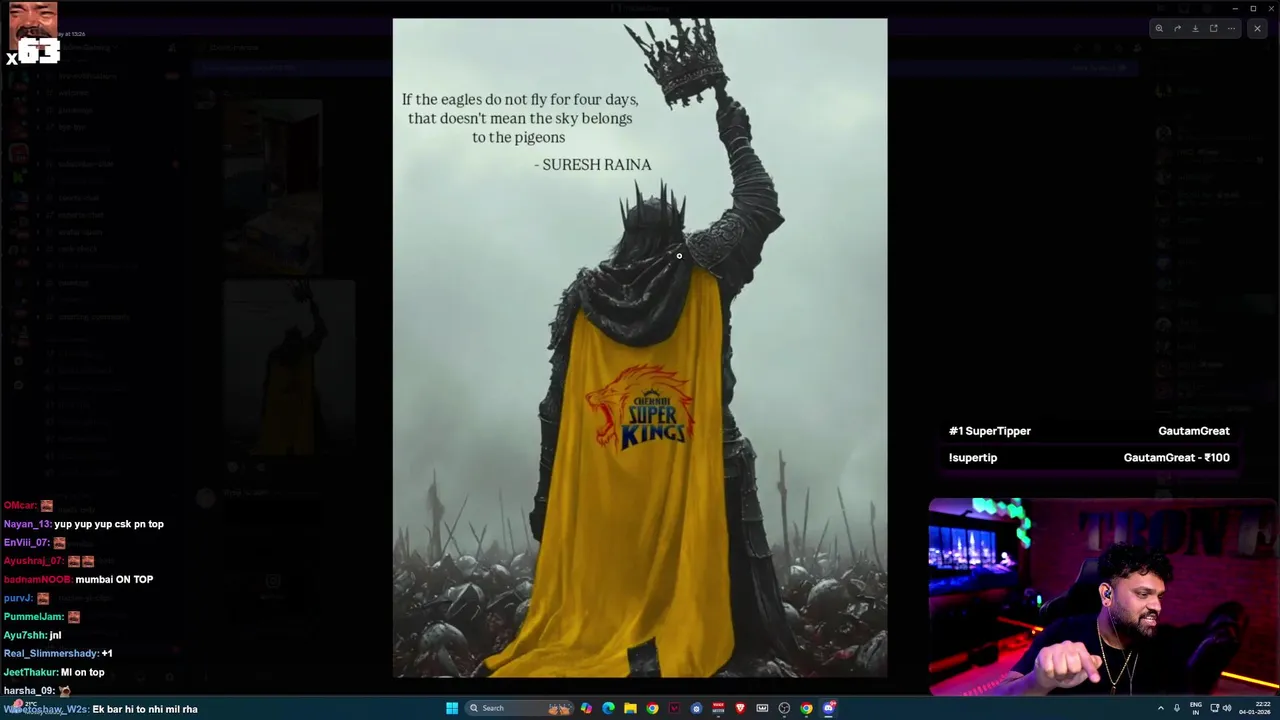The image size is (1280, 720).
Task: Close the image viewer with the X button
Action: point(1257,28)
